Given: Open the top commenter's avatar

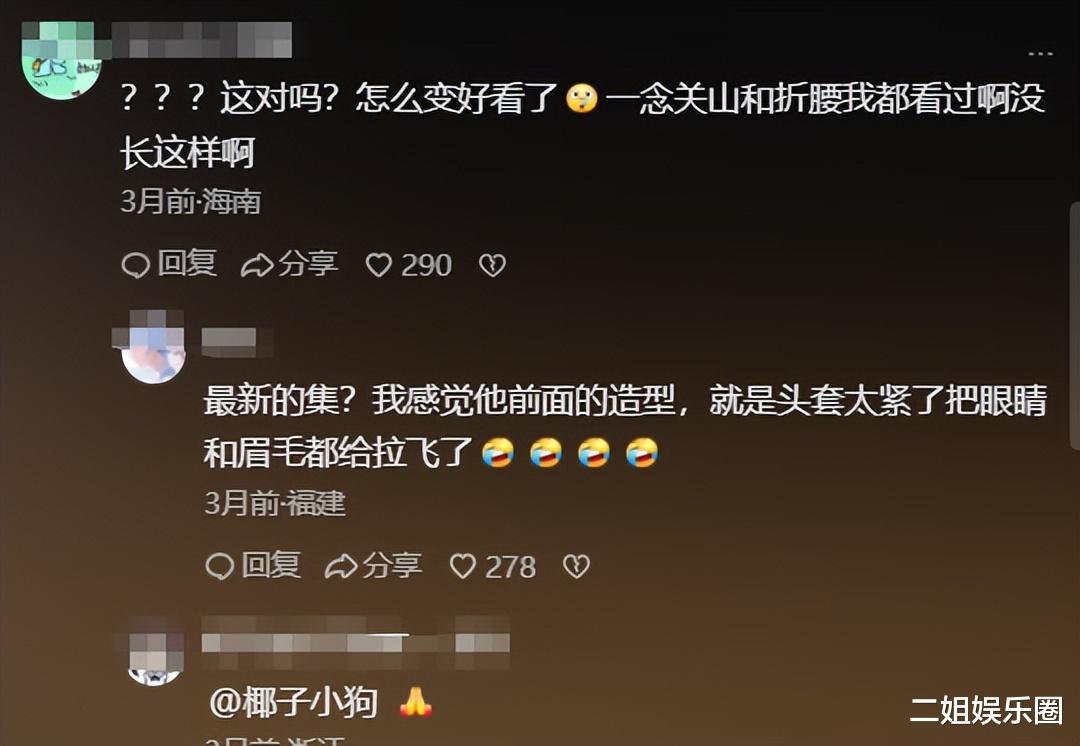Looking at the screenshot, I should tap(62, 62).
